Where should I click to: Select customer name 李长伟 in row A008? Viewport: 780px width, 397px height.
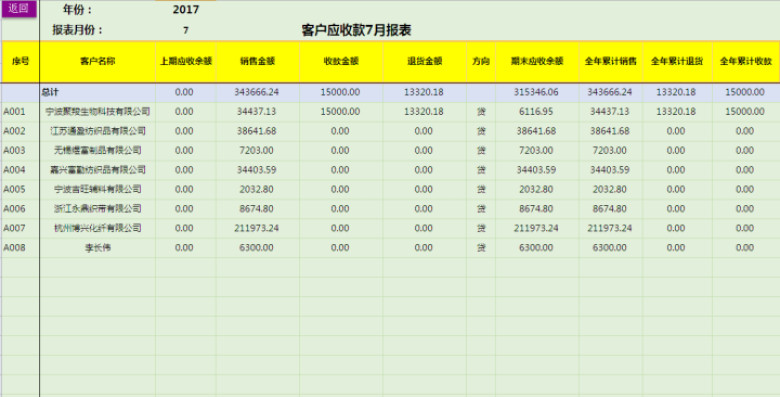pyautogui.click(x=98, y=248)
